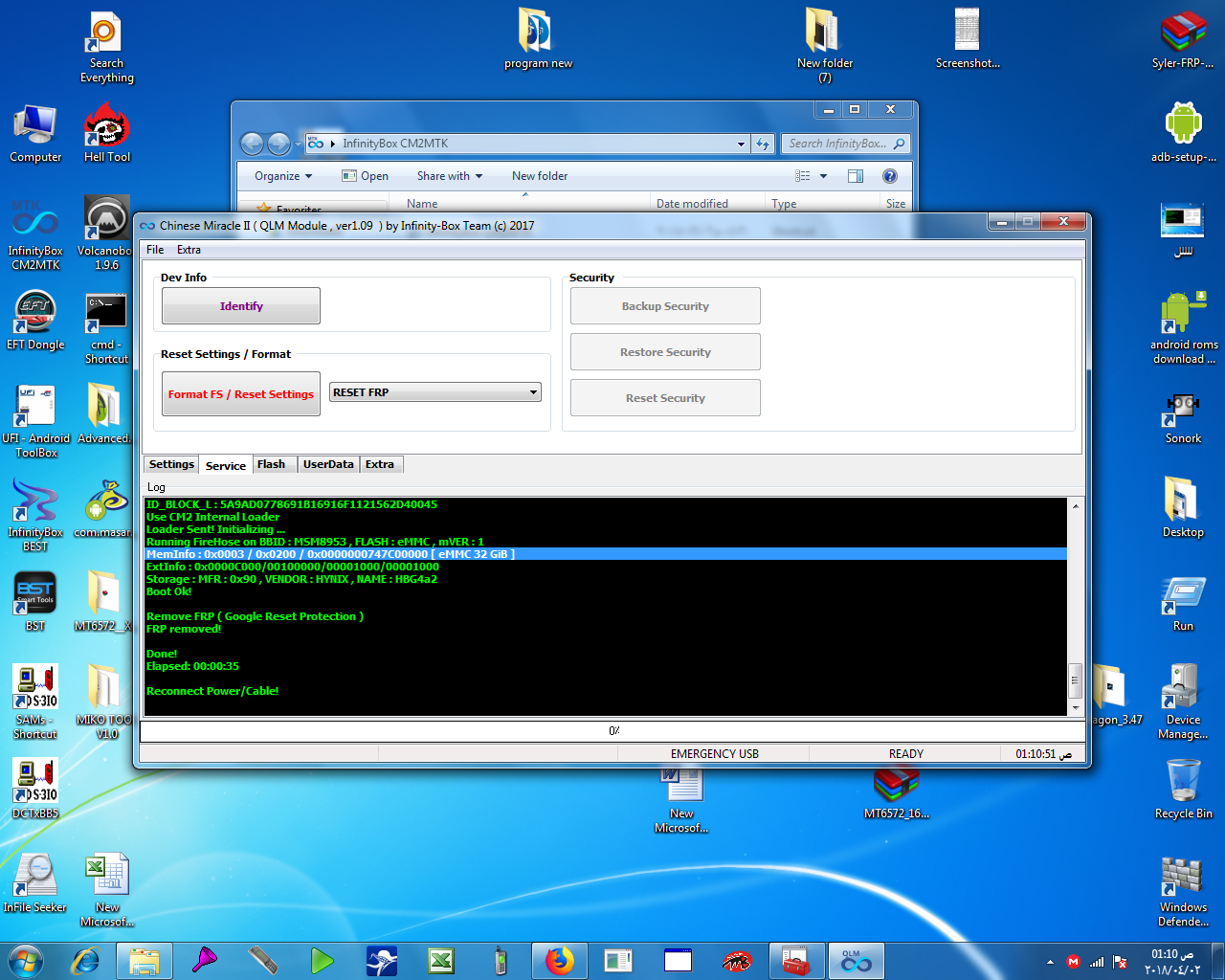Screen dimensions: 1225x980
Task: Click the Reset Security button
Action: click(x=665, y=398)
